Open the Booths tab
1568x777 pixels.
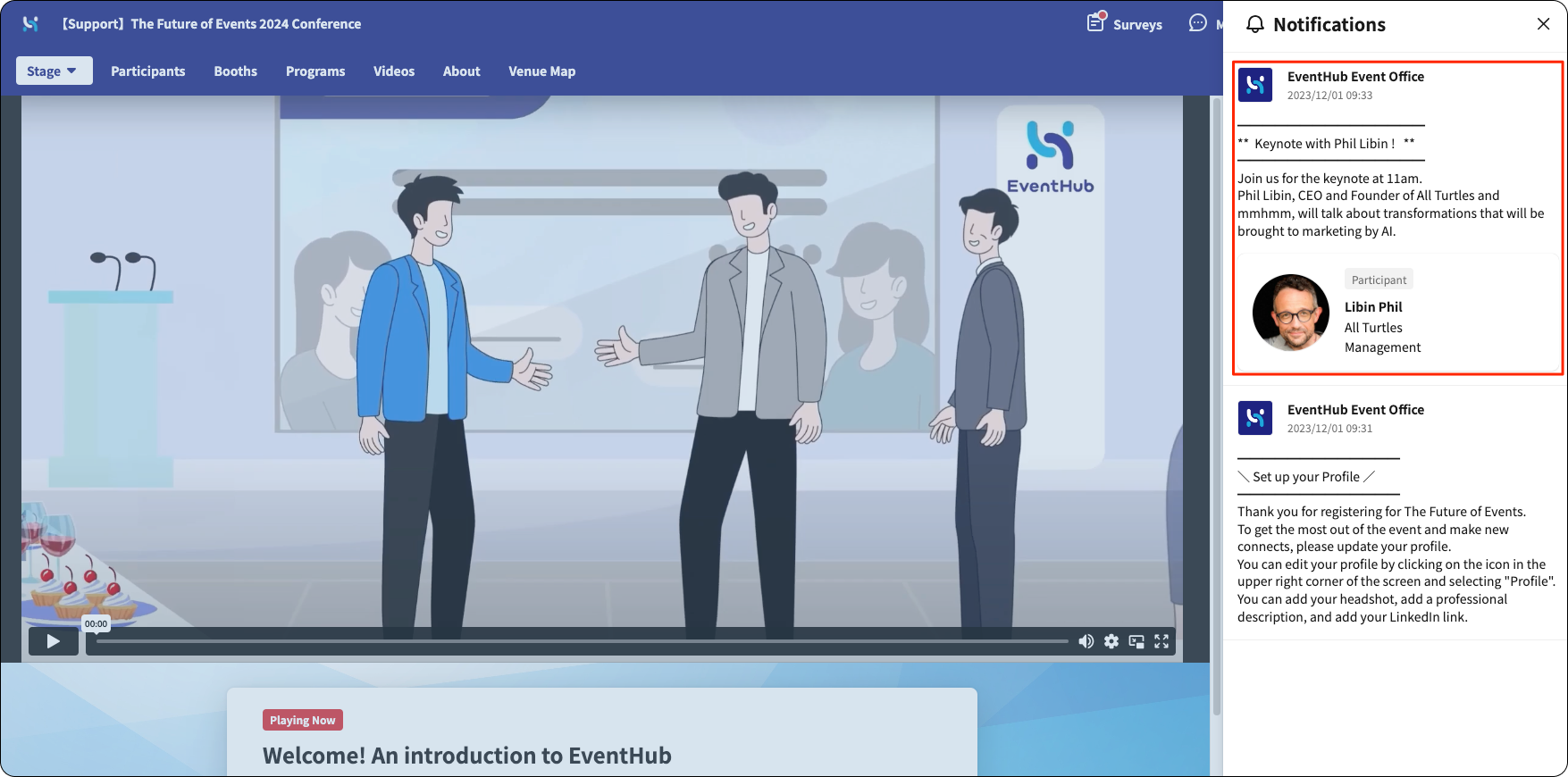click(236, 71)
